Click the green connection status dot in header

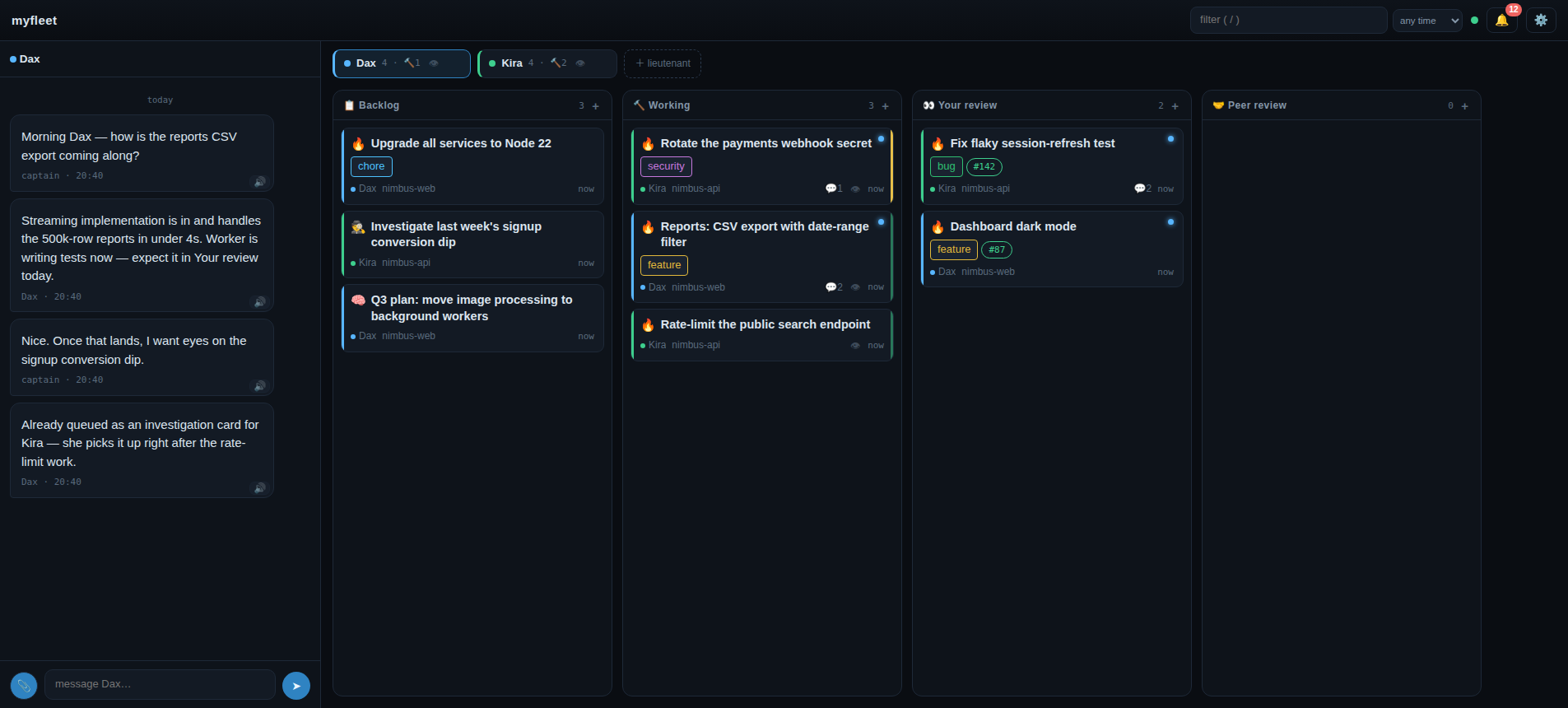pyautogui.click(x=1474, y=21)
